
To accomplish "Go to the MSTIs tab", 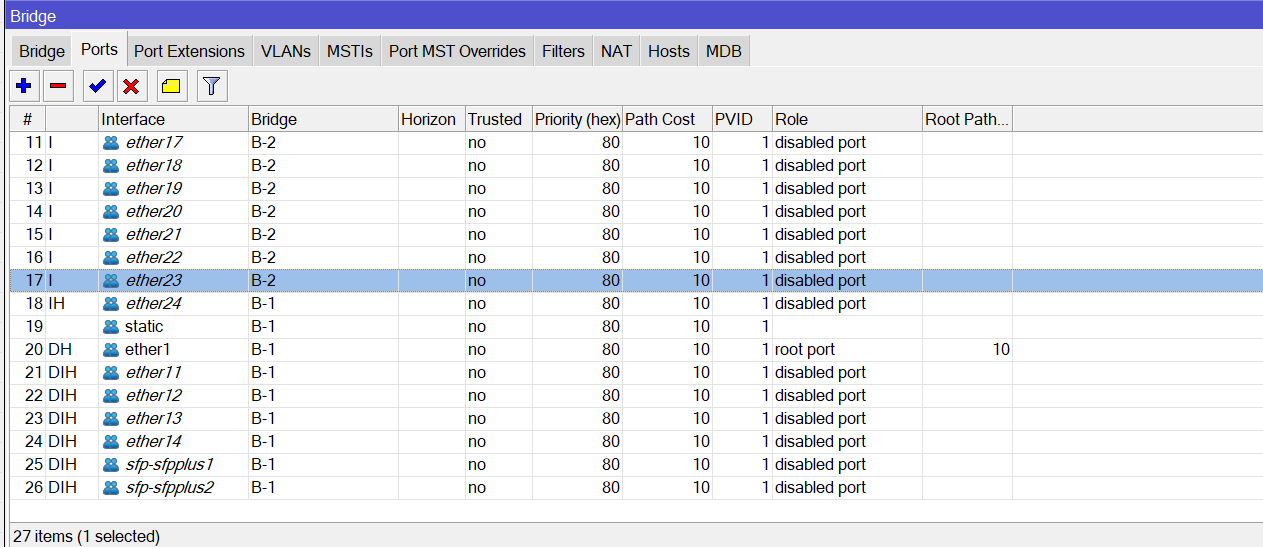I will coord(350,51).
